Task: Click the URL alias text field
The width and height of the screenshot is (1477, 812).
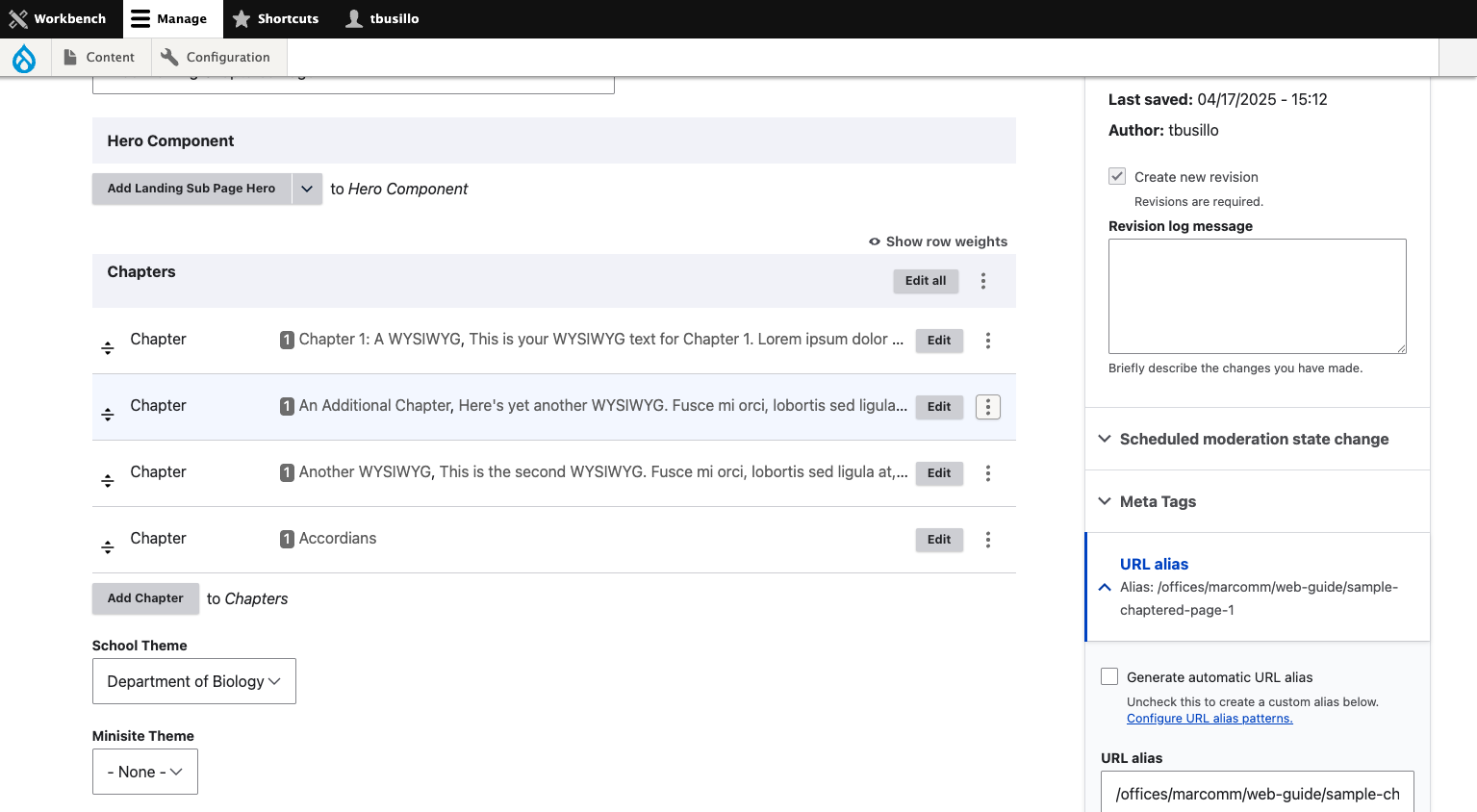Action: [x=1258, y=793]
